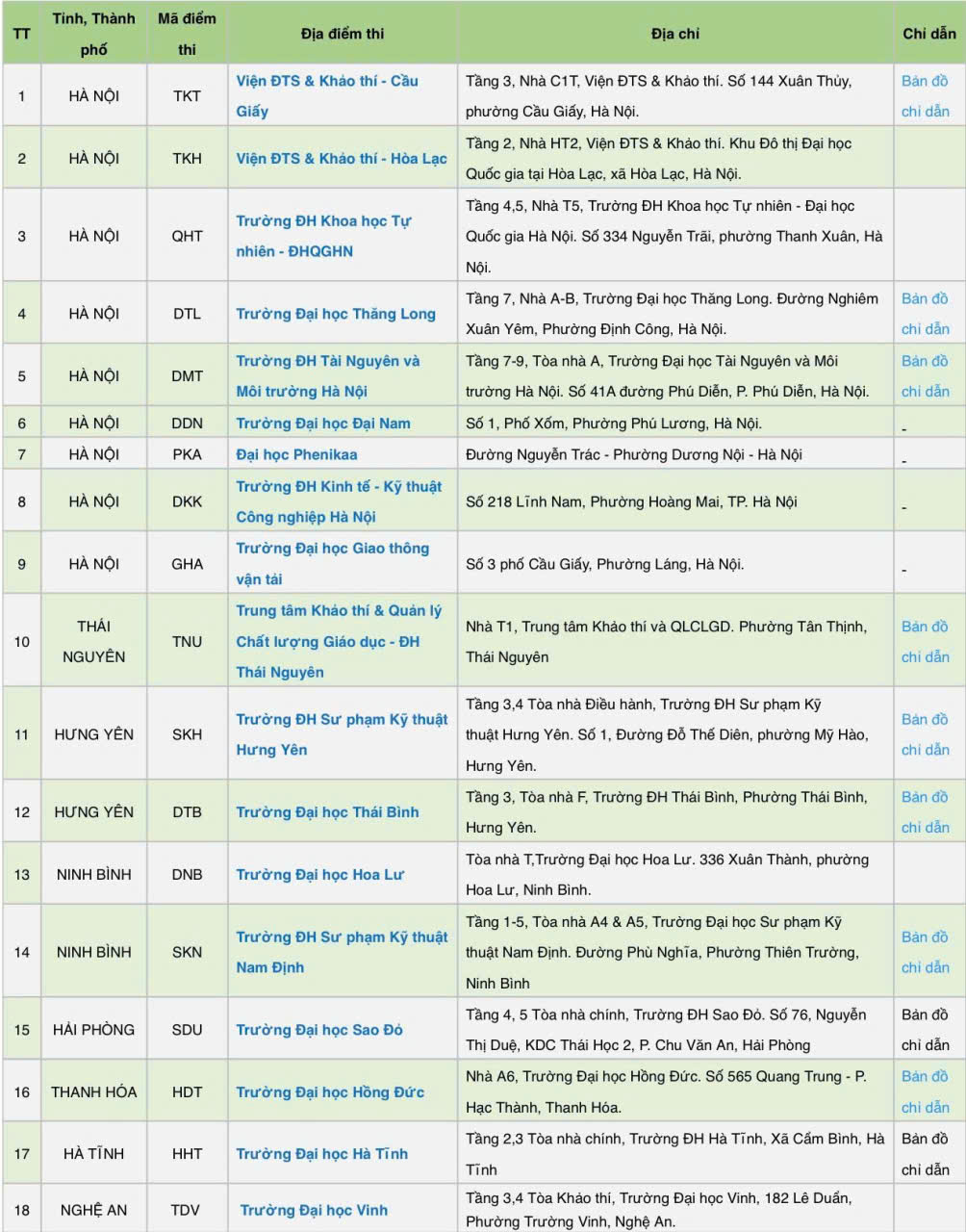Select the code cell TDV

[188, 1210]
